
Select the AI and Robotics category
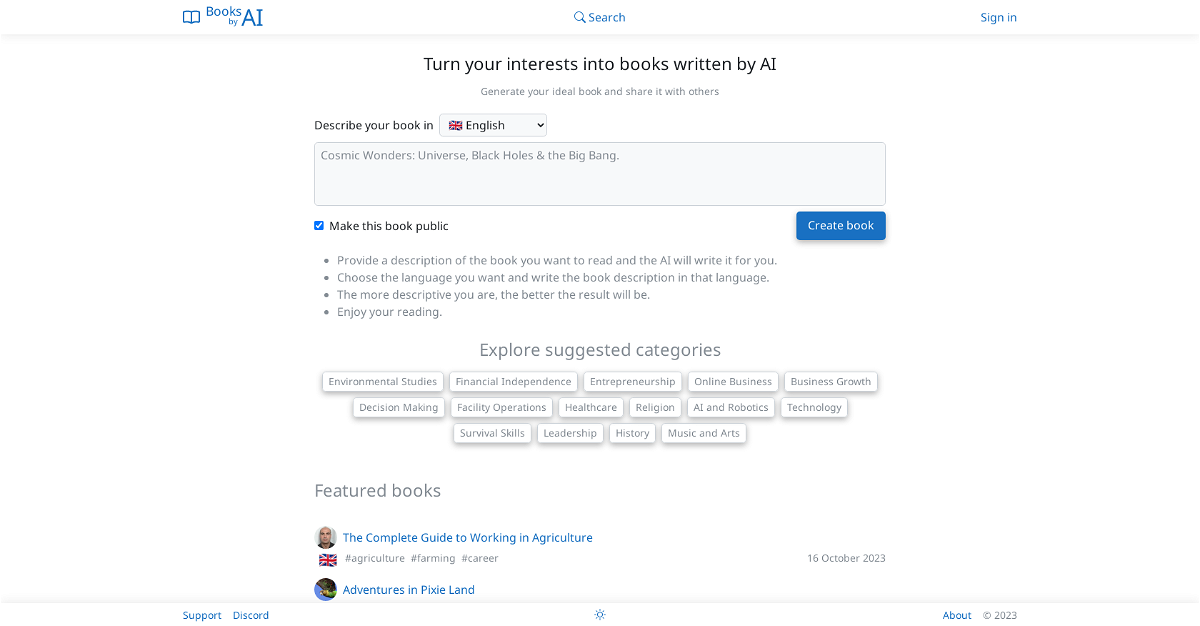[731, 408]
